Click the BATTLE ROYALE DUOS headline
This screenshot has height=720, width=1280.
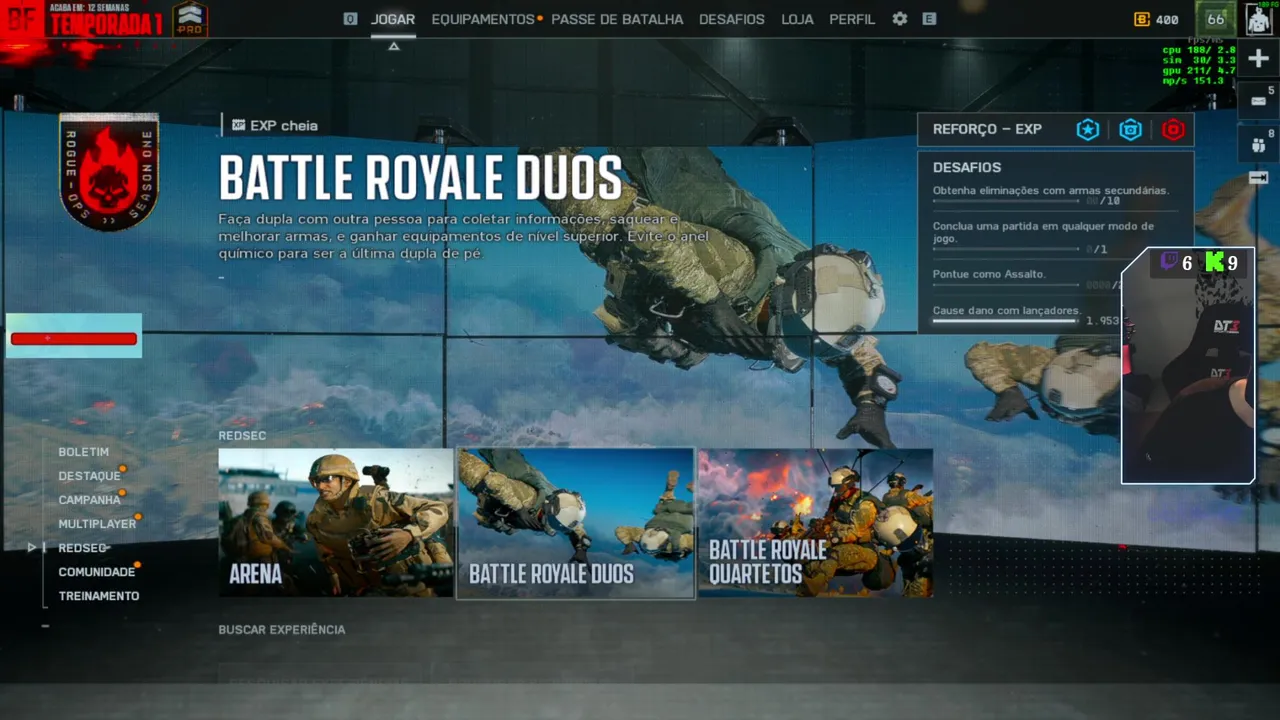point(420,178)
